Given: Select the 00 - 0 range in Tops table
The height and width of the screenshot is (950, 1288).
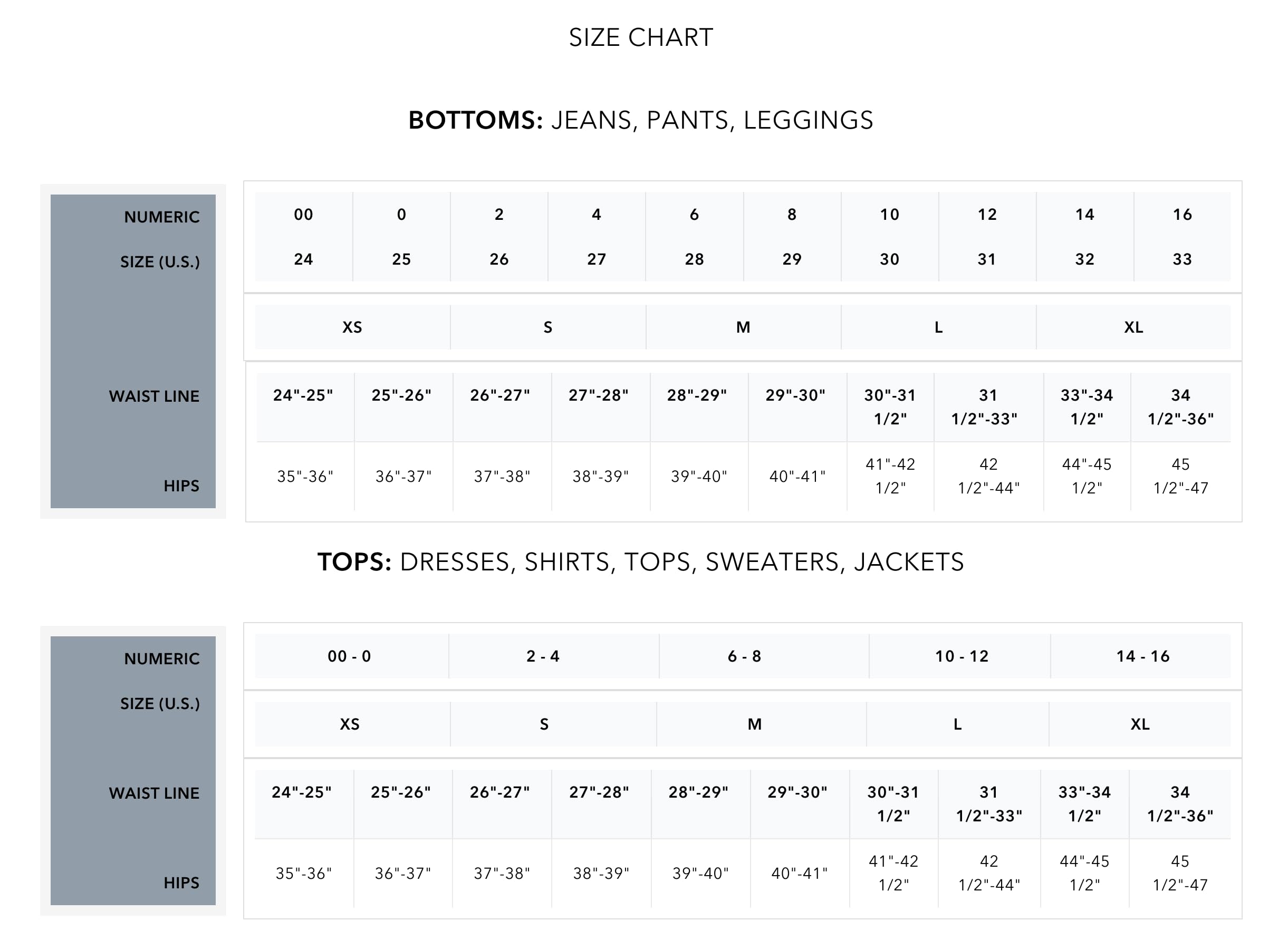Looking at the screenshot, I should pyautogui.click(x=349, y=656).
